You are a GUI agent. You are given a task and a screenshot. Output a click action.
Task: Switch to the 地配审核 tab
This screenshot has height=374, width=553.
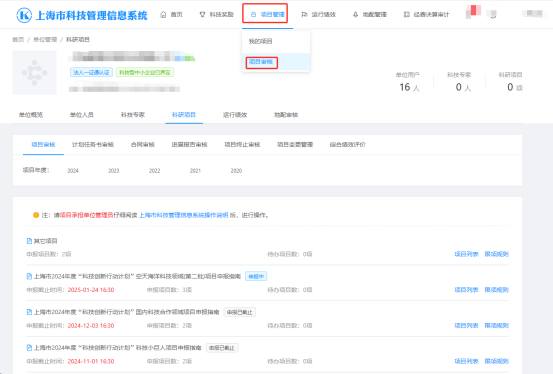(286, 115)
